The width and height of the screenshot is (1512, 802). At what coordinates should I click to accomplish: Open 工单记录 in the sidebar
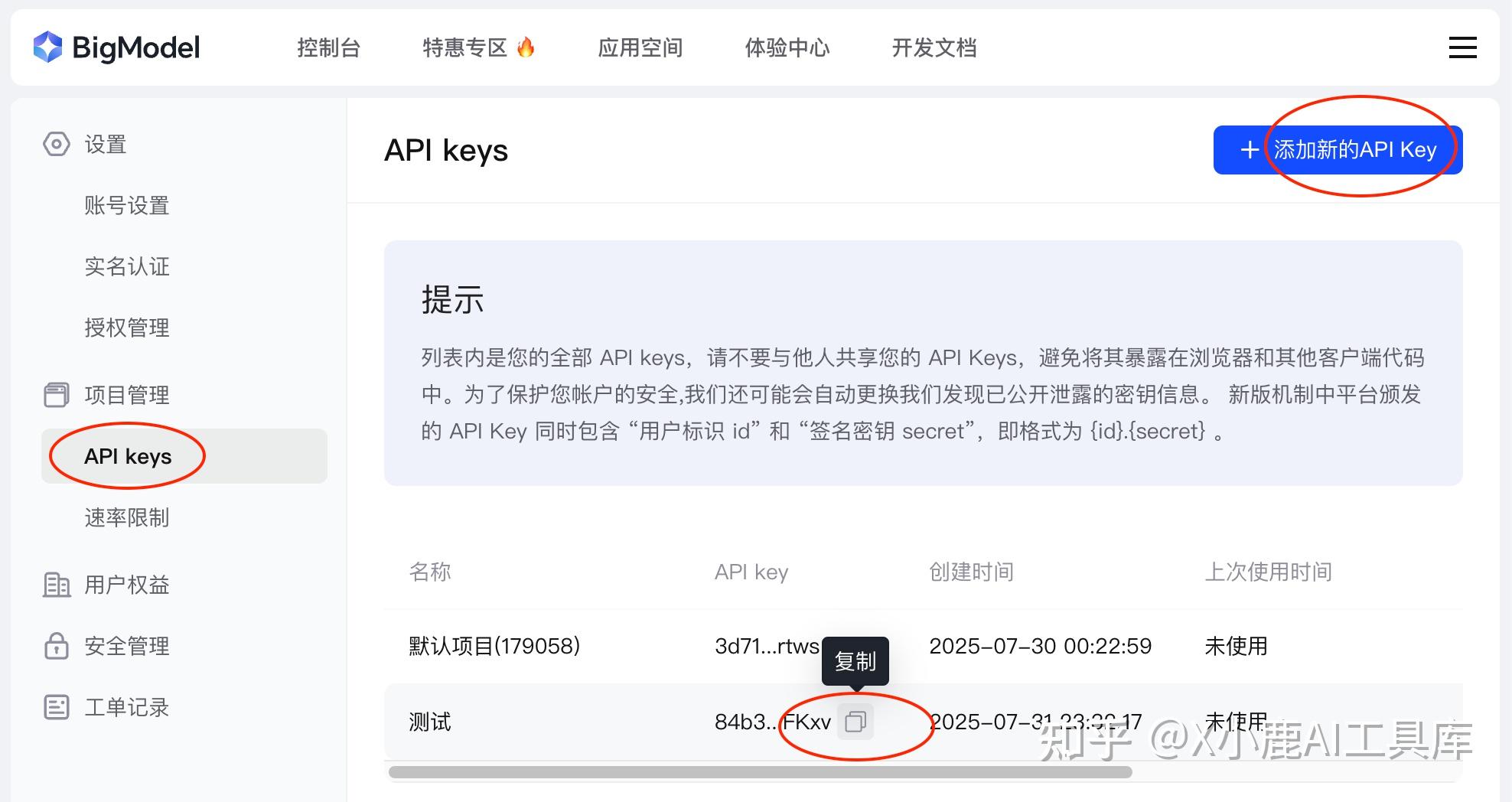(x=127, y=707)
